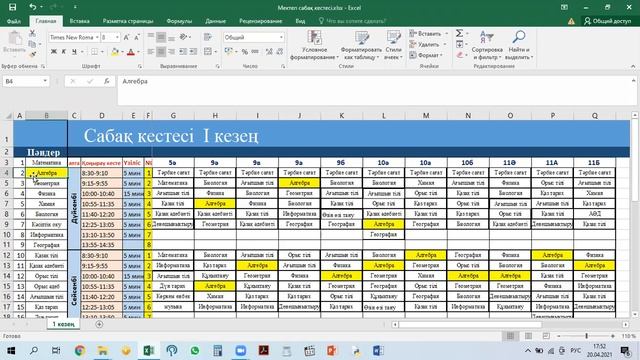Click the merge and center icon

pos(208,52)
